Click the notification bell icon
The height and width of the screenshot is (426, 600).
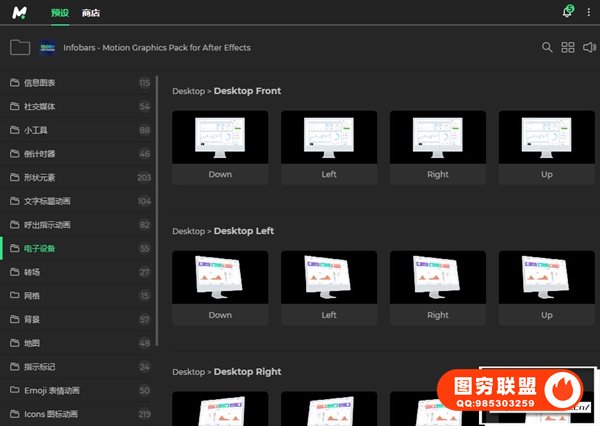click(567, 12)
